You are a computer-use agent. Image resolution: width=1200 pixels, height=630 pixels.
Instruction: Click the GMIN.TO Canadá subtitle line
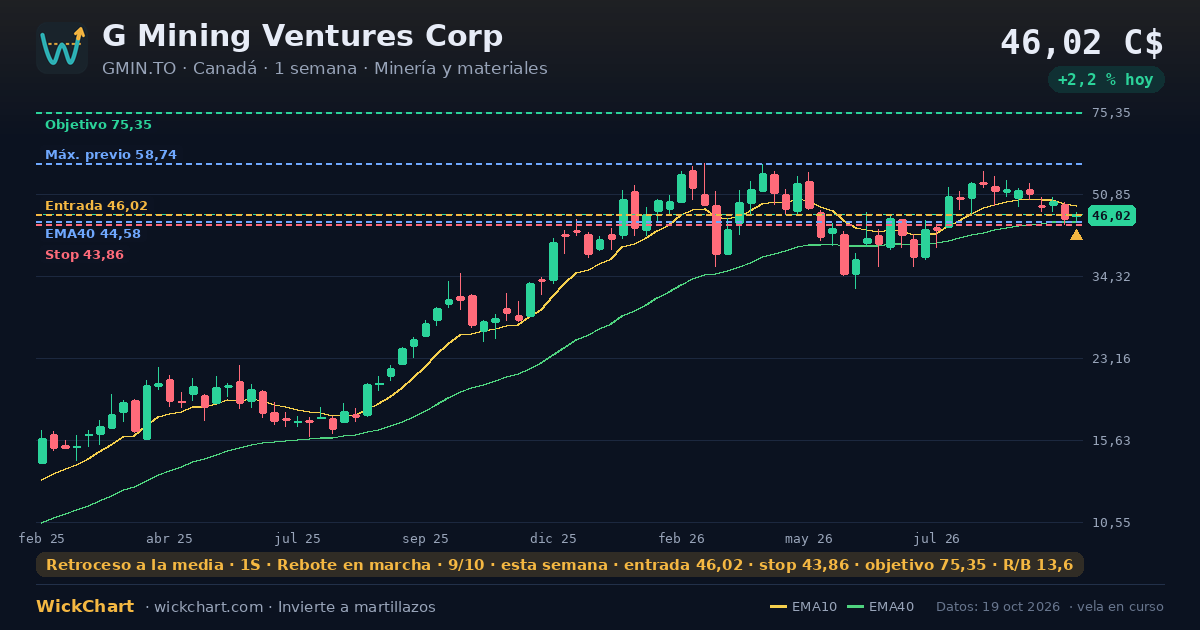click(x=325, y=68)
